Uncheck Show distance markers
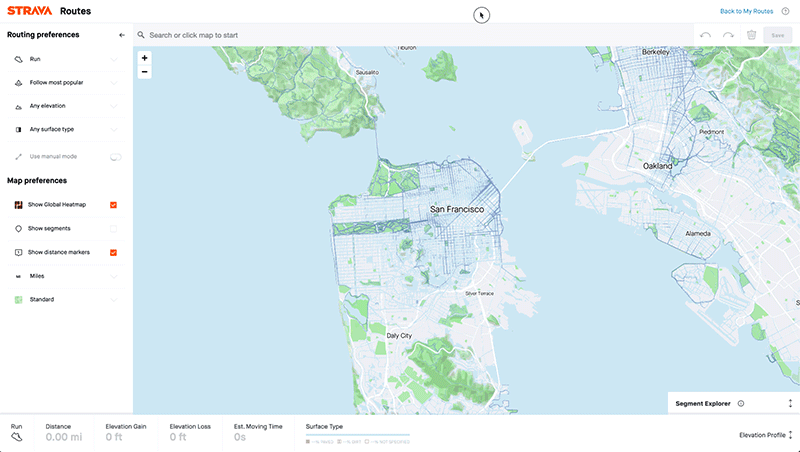The height and width of the screenshot is (452, 800). (113, 253)
